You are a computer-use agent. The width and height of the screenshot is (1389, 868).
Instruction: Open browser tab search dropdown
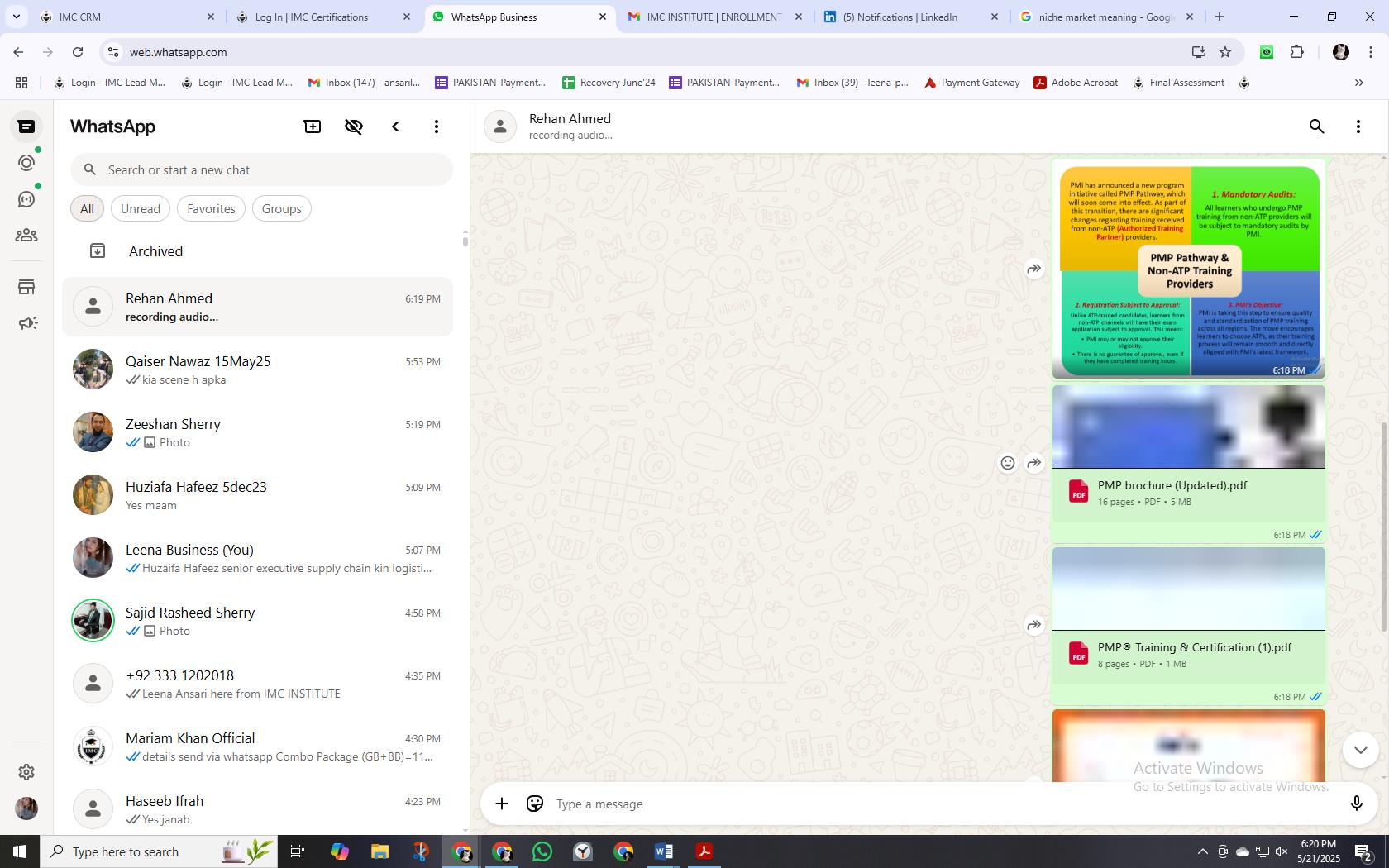pos(16,17)
